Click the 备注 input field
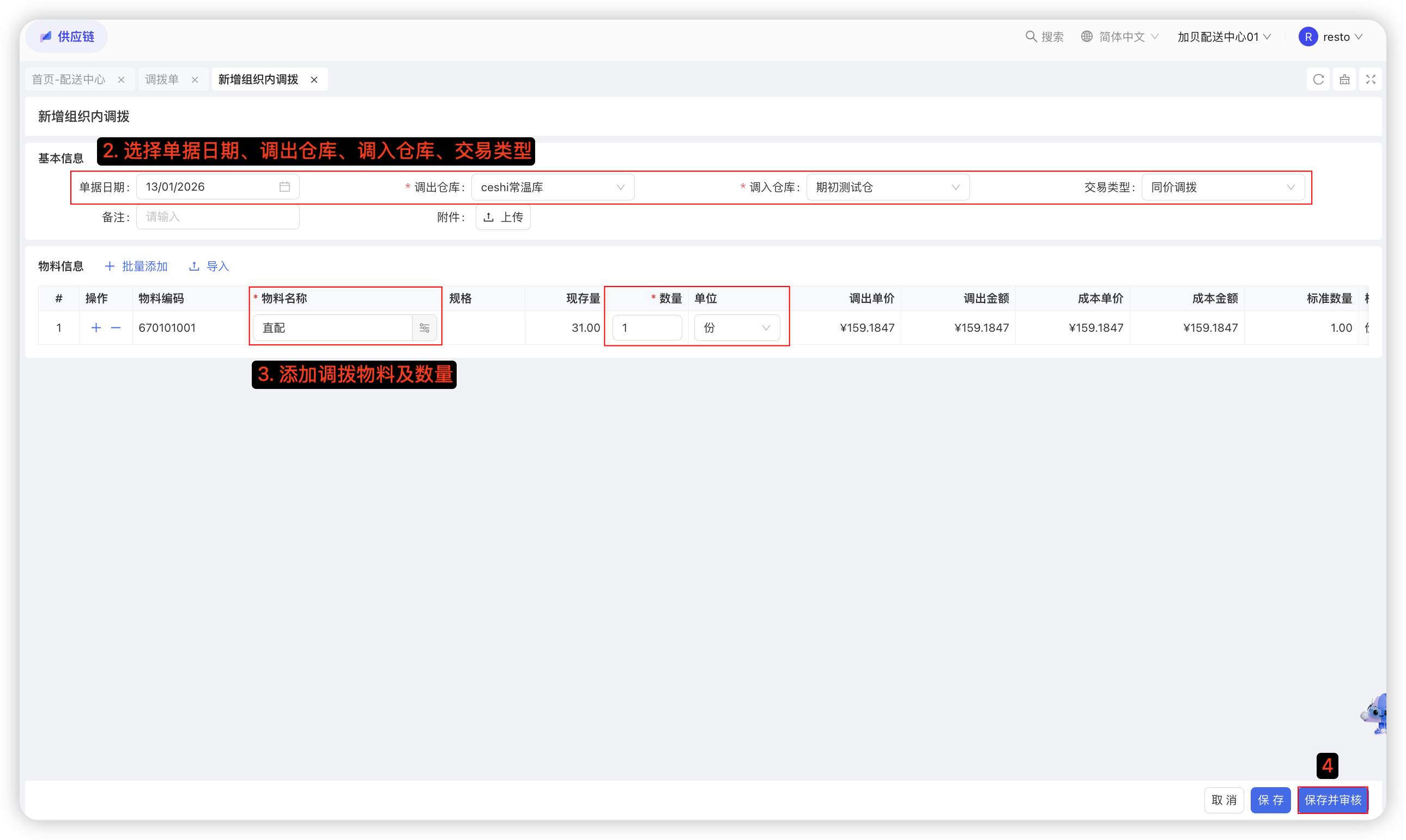1406x840 pixels. pos(217,217)
